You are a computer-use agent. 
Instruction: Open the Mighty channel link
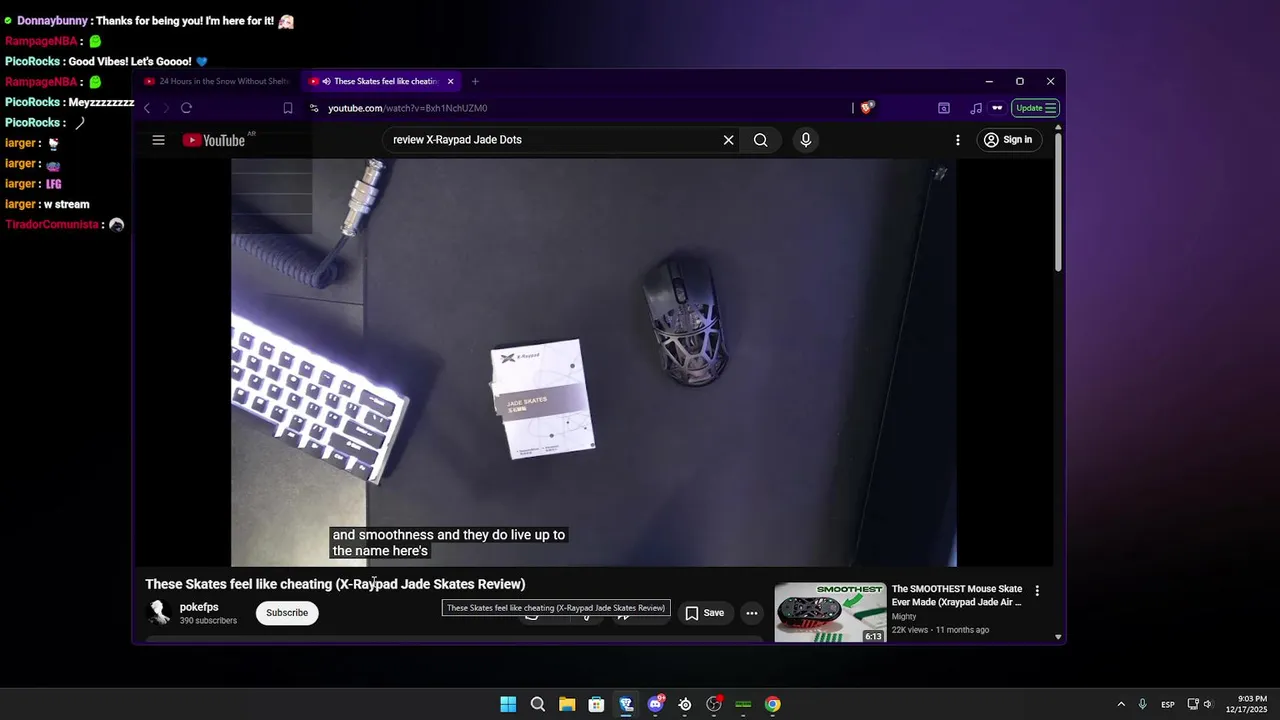[x=904, y=617]
